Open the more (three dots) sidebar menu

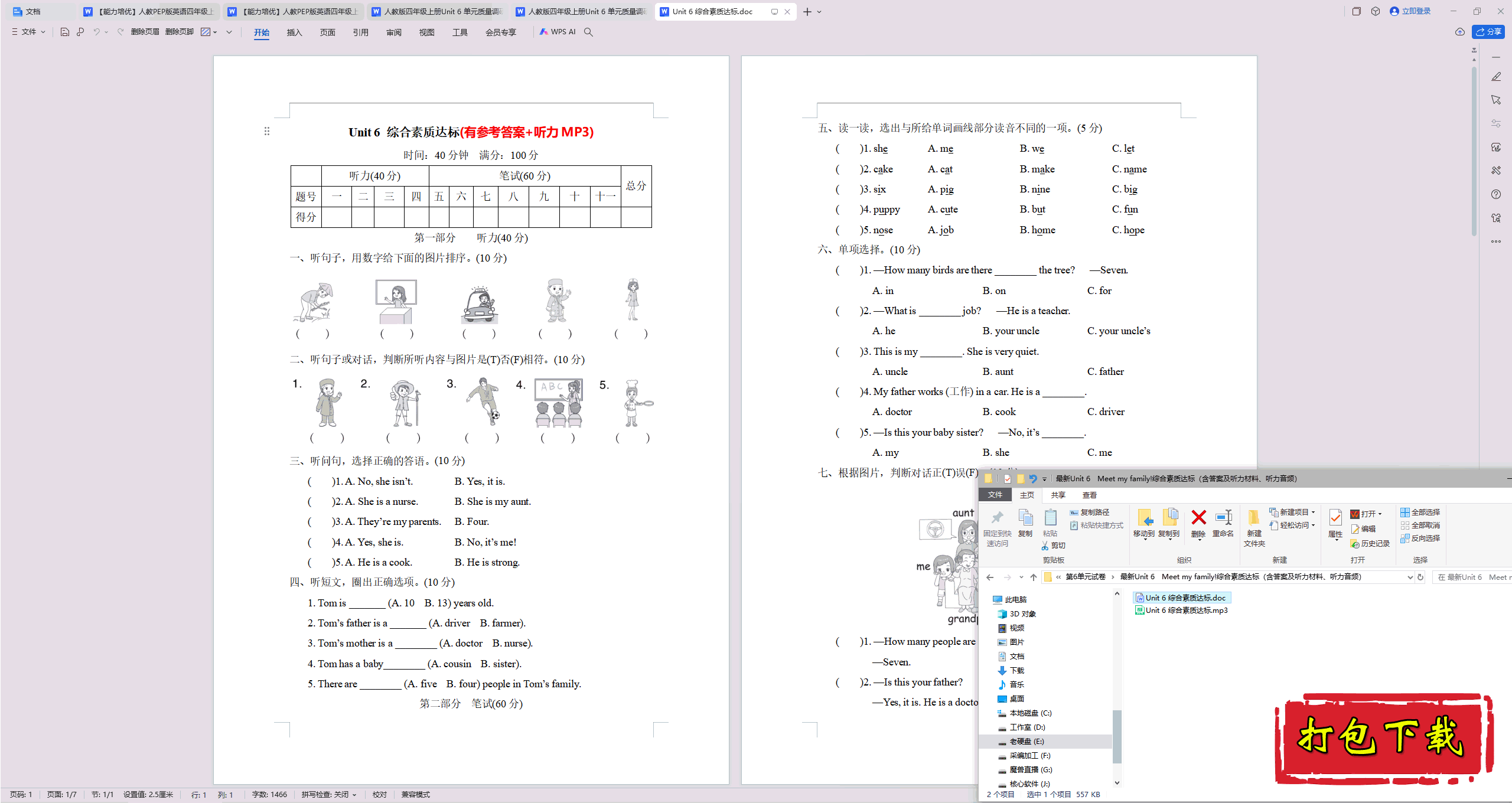pos(1496,241)
